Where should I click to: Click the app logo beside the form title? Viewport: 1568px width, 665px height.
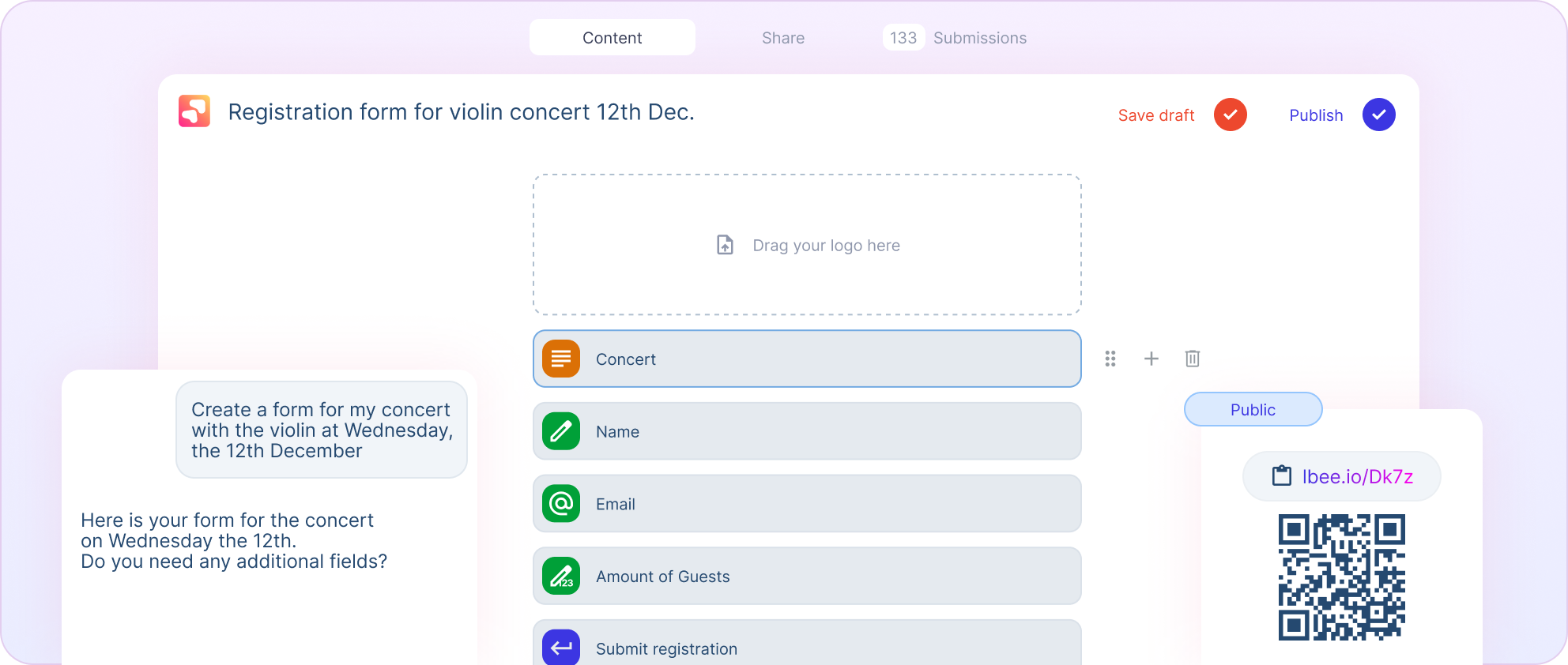pos(194,111)
